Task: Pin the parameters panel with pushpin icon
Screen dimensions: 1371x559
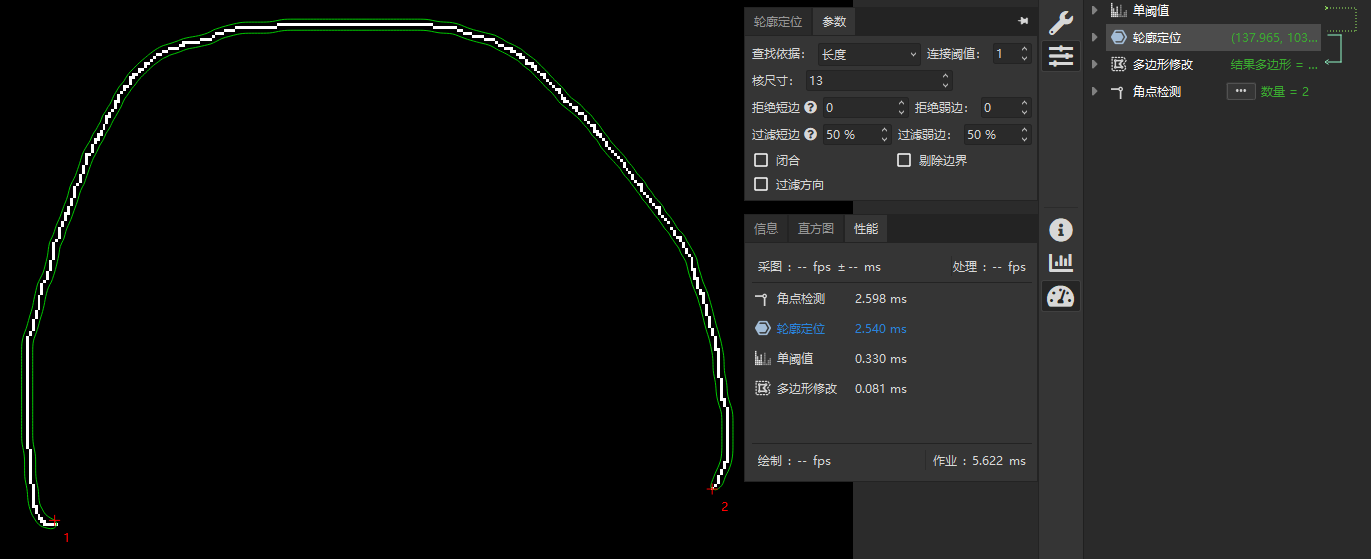Action: tap(1023, 21)
